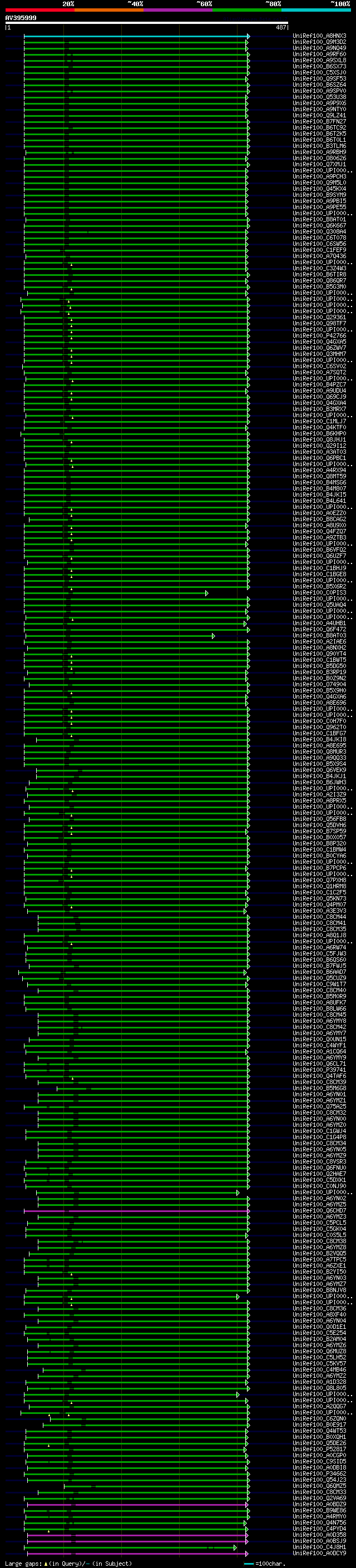Select hit label UniRef100_C9W1T7
The width and height of the screenshot is (356, 1568).
click(x=319, y=985)
